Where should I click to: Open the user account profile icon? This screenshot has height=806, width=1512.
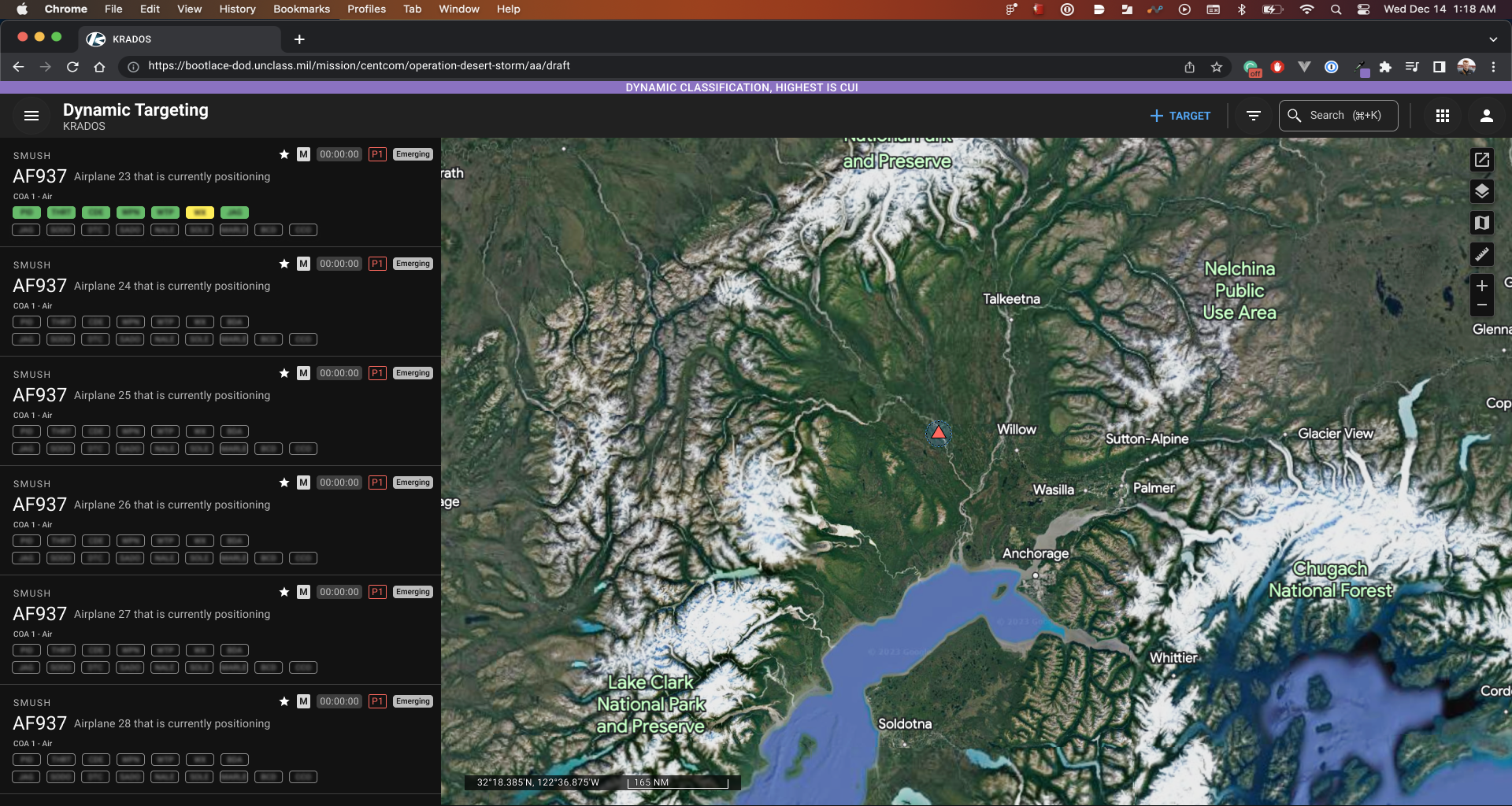tap(1486, 116)
